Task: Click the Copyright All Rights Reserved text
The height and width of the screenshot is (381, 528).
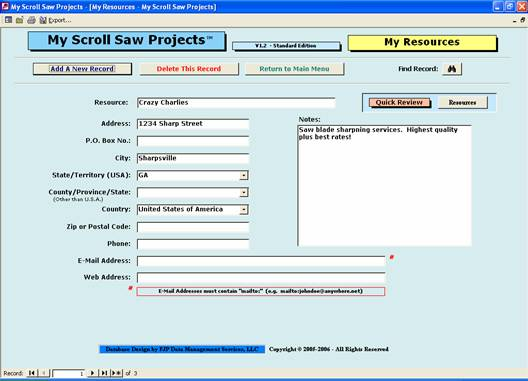Action: [x=329, y=349]
